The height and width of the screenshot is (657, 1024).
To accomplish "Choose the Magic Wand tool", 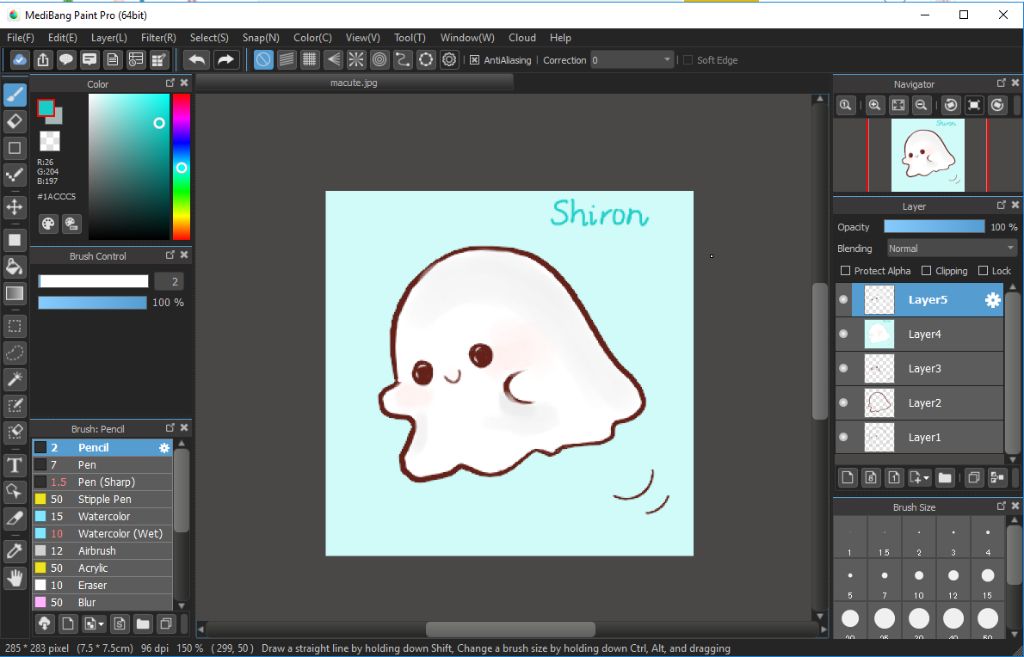I will tap(15, 379).
